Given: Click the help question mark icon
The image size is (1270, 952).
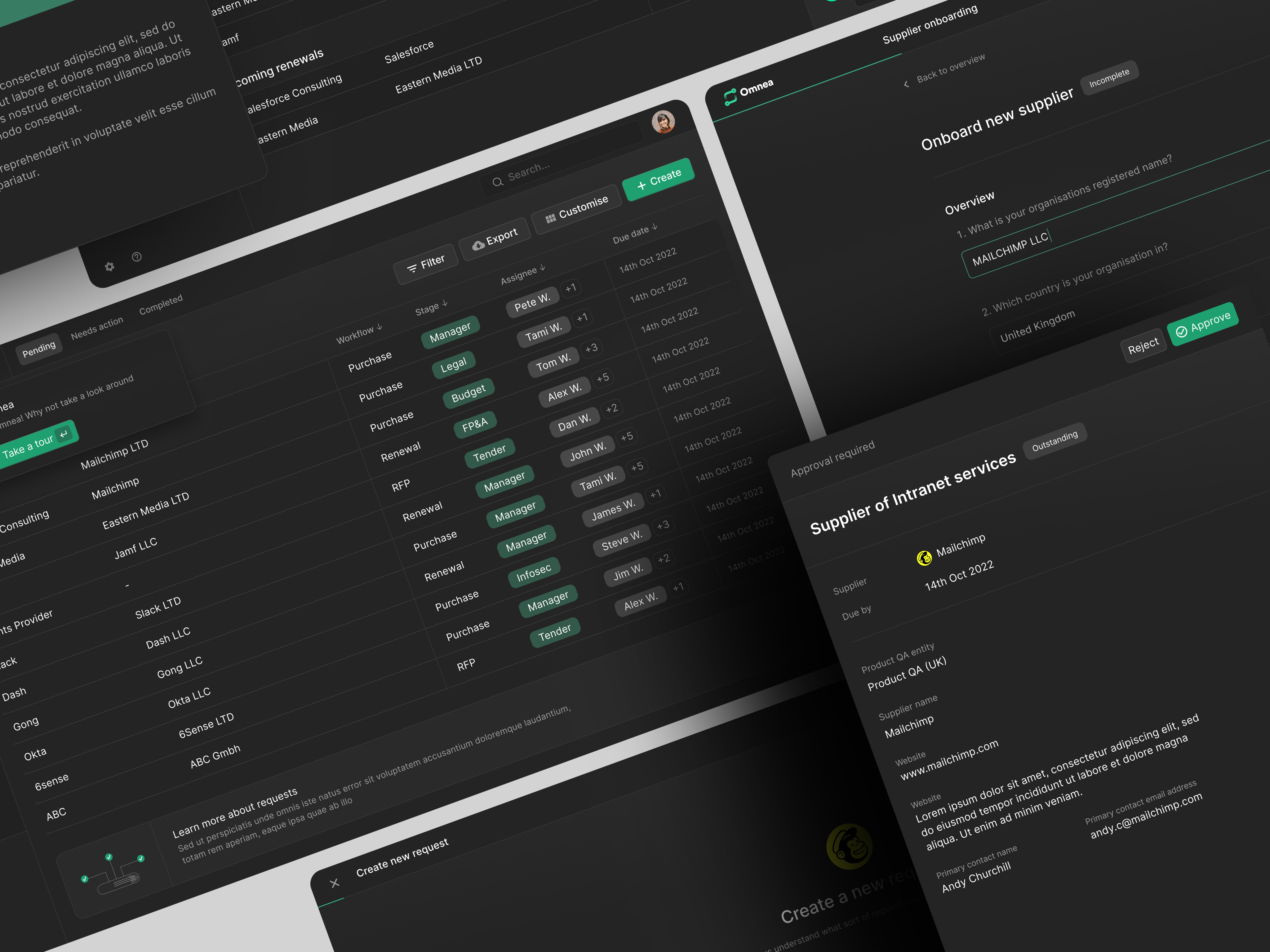Looking at the screenshot, I should point(137,257).
